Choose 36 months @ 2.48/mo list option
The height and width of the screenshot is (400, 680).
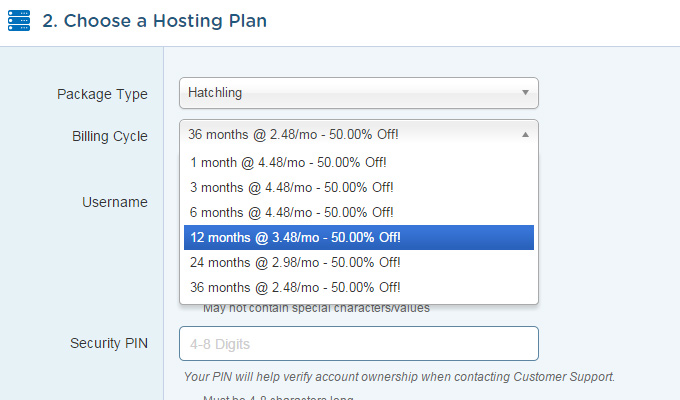click(x=359, y=287)
